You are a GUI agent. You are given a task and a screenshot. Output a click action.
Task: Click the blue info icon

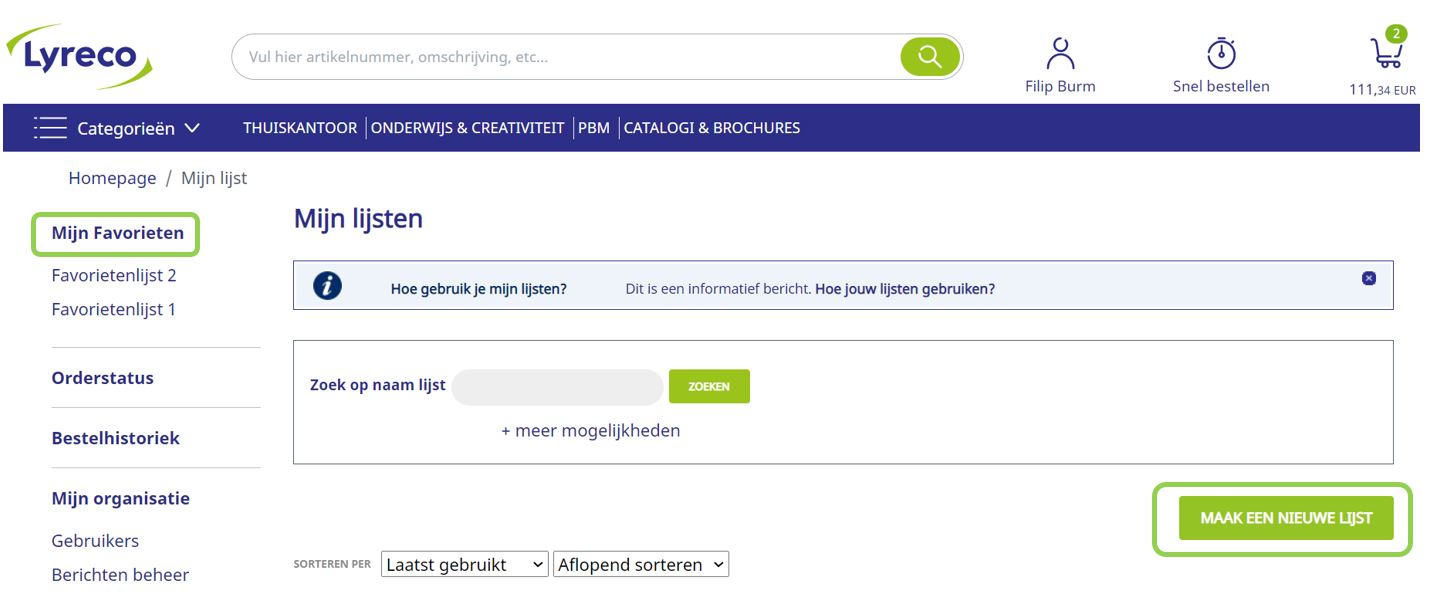[x=327, y=286]
